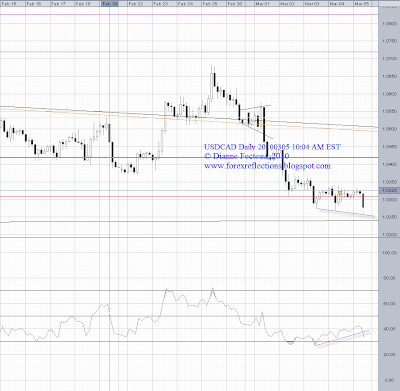Click the Feb 16 date label

tap(34, 3)
